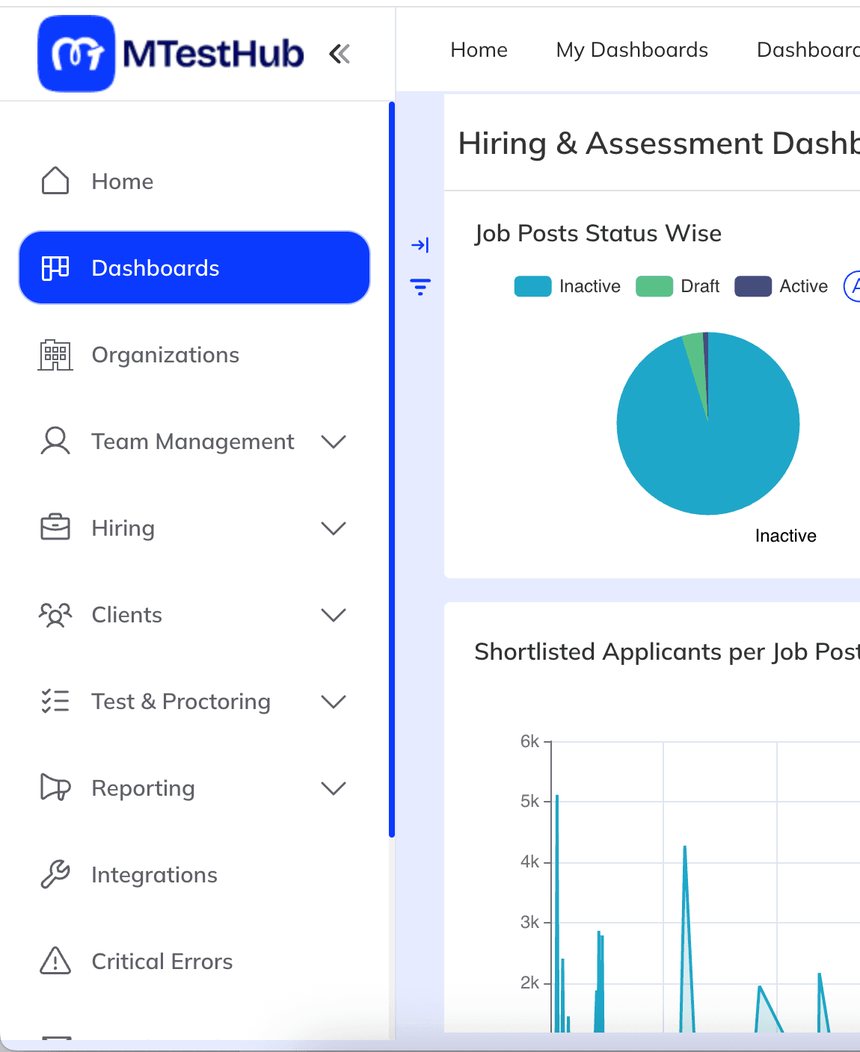Click the Organizations building icon

click(x=55, y=354)
